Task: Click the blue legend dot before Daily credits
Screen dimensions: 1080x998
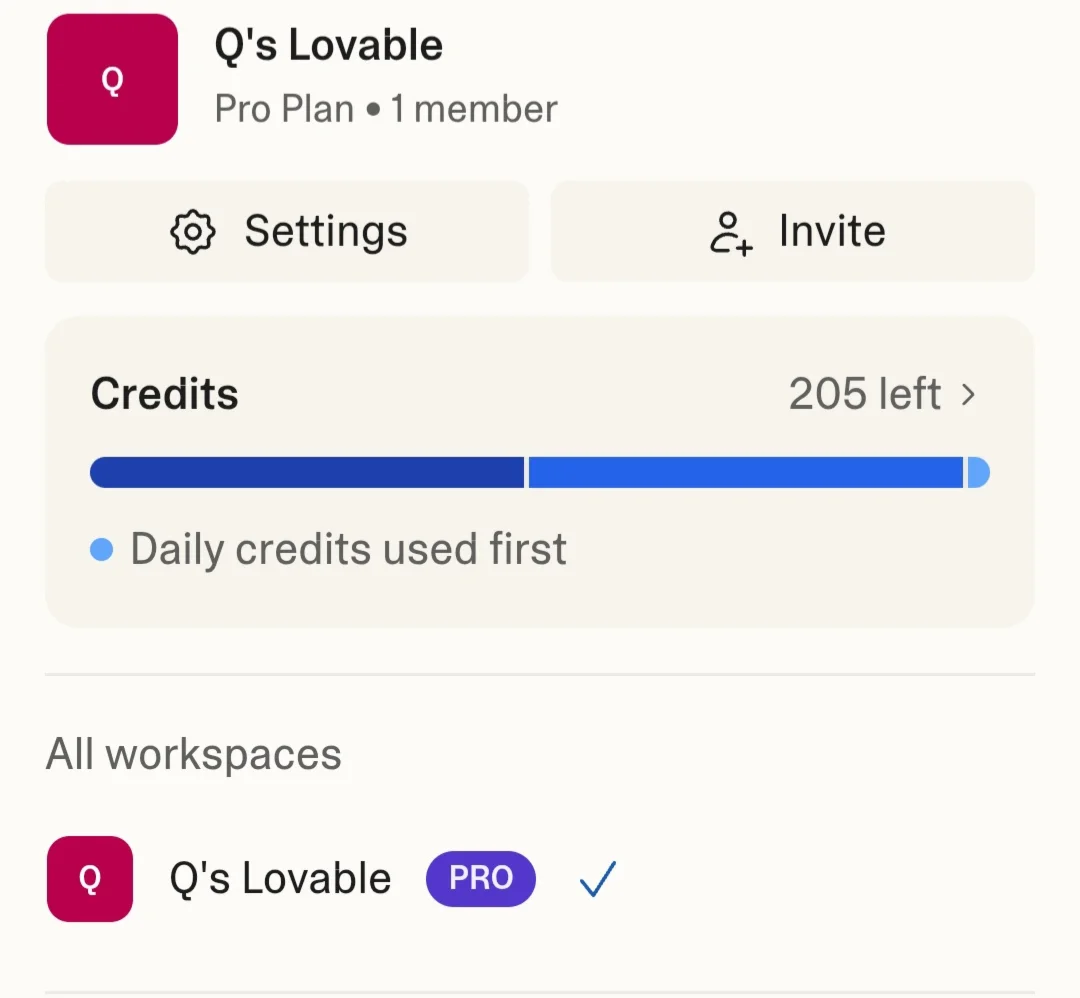Action: tap(101, 549)
